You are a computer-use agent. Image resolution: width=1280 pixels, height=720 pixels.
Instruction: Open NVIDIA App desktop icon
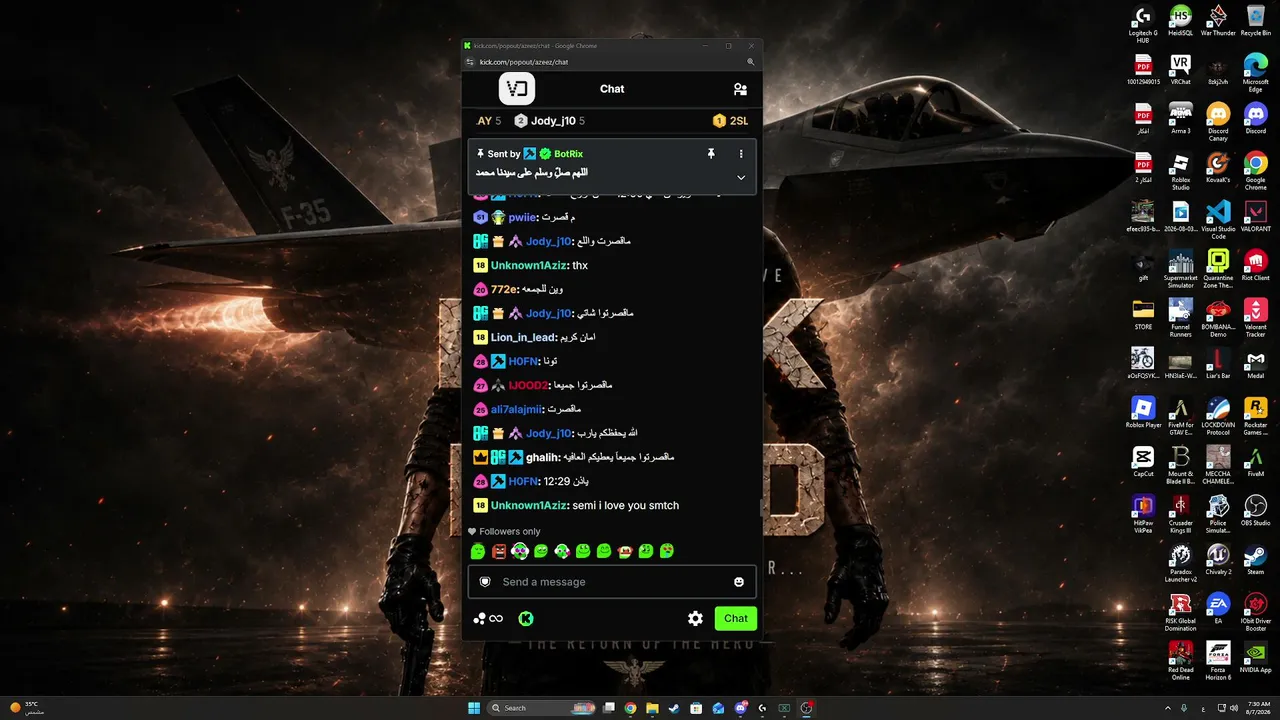pyautogui.click(x=1255, y=658)
